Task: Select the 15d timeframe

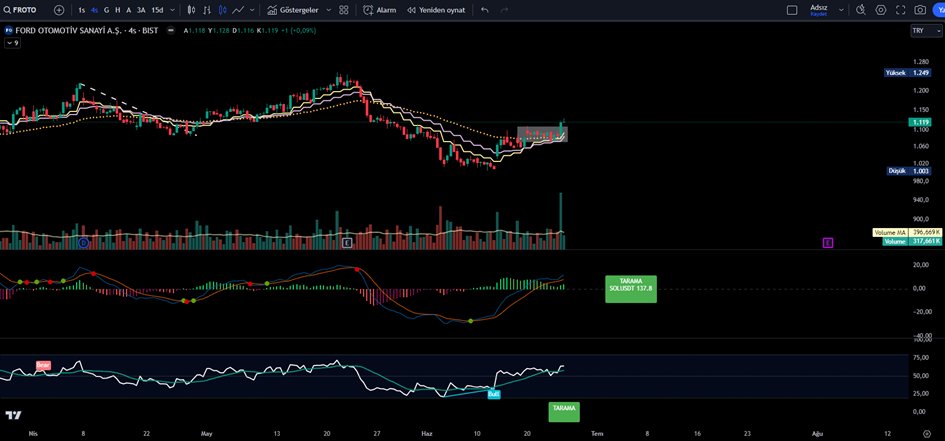Action: [157, 10]
